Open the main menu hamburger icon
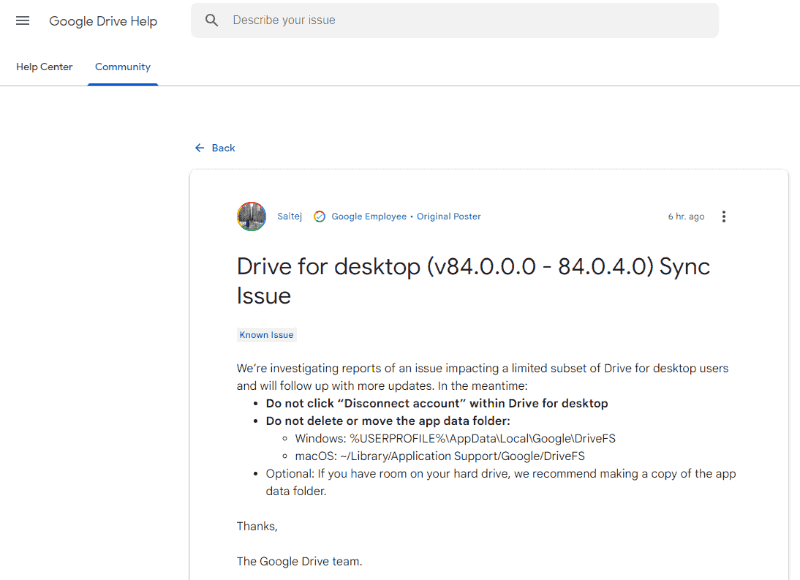Viewport: 800px width, 580px height. (x=23, y=21)
